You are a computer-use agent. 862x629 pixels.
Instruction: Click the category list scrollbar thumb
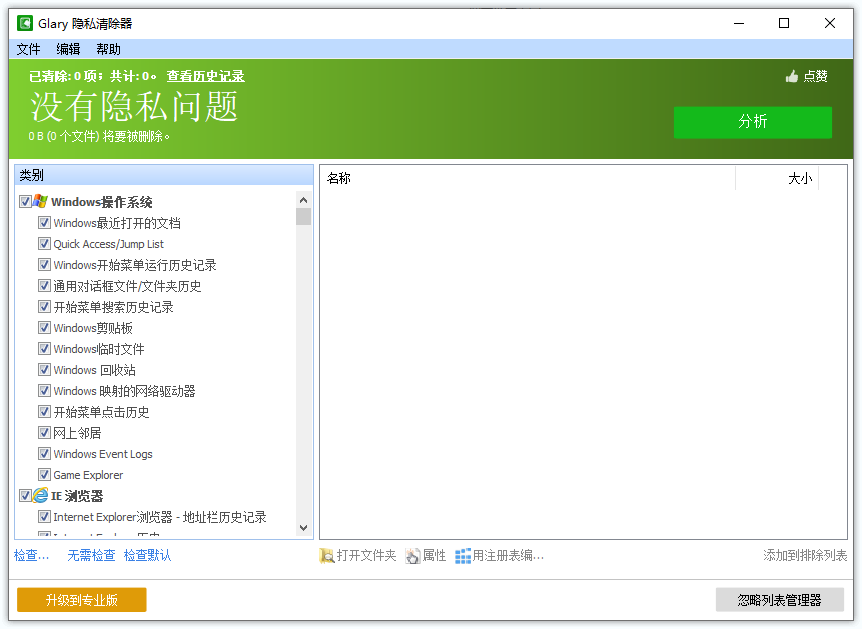point(303,217)
